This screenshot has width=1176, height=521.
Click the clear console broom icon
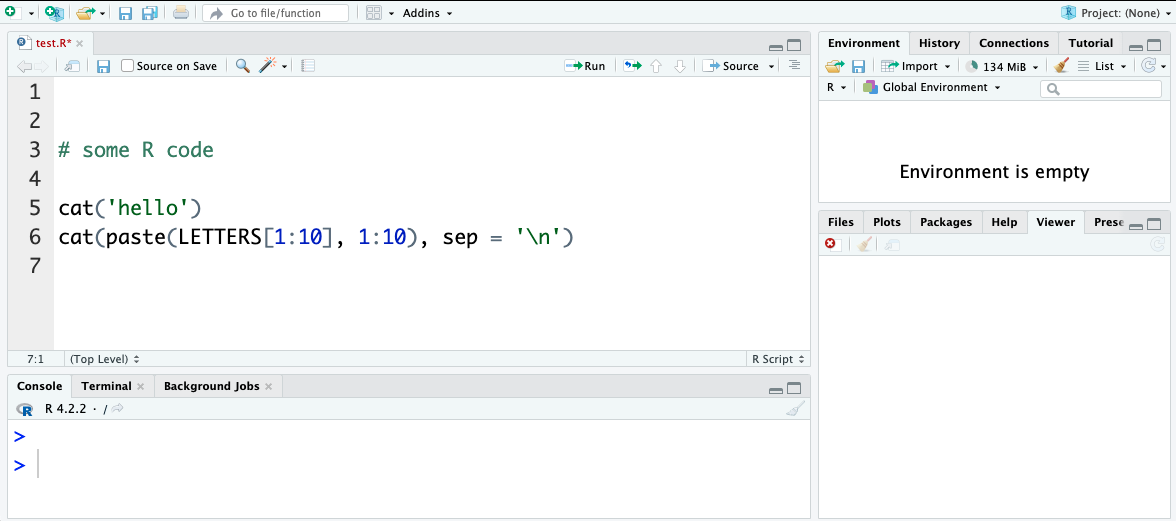point(794,408)
